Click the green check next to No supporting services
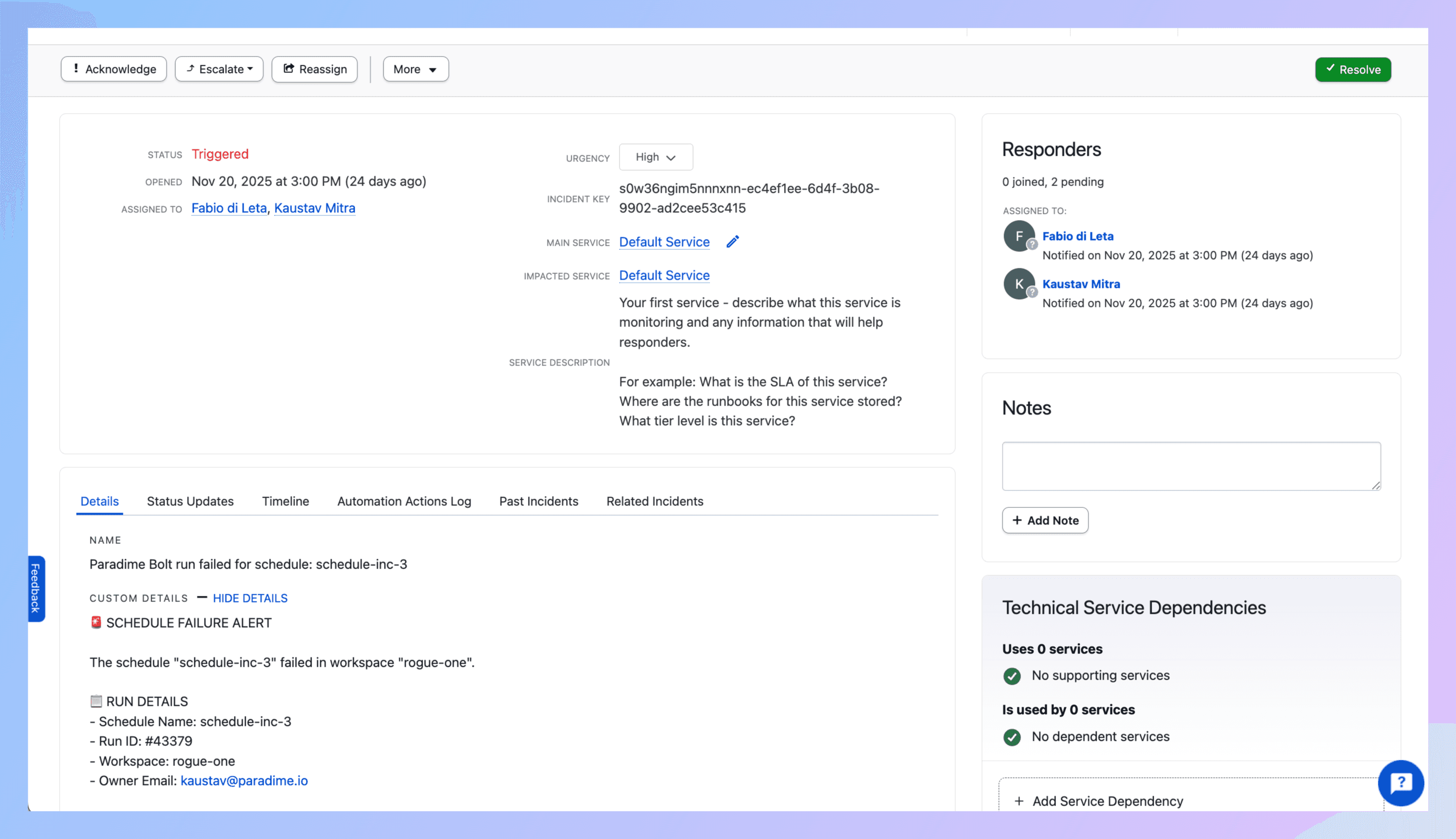 (1012, 676)
